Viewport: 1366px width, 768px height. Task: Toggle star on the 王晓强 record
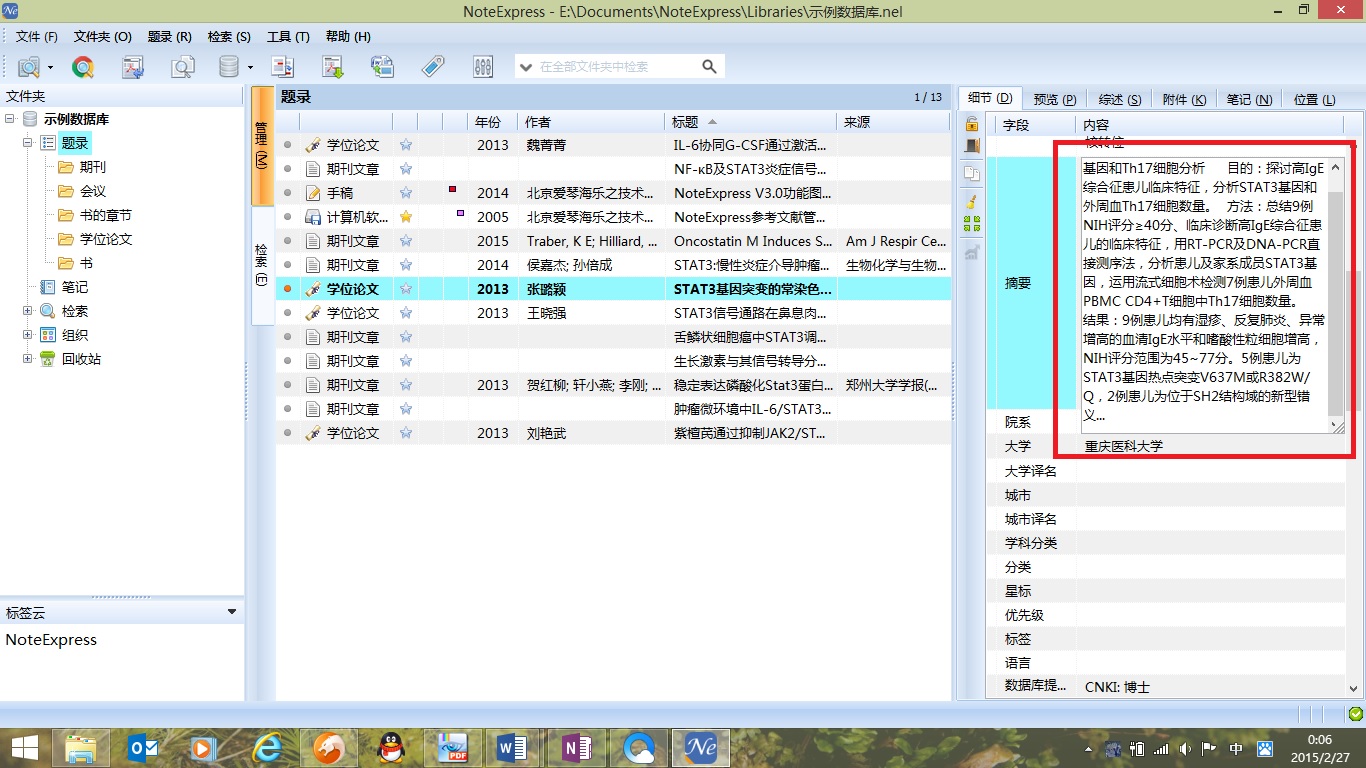(406, 313)
